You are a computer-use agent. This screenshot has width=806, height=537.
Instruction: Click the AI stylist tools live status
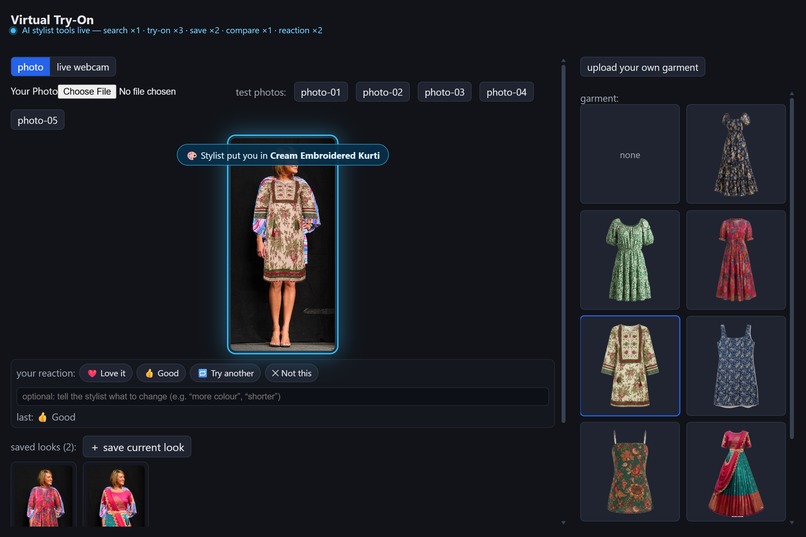click(167, 30)
